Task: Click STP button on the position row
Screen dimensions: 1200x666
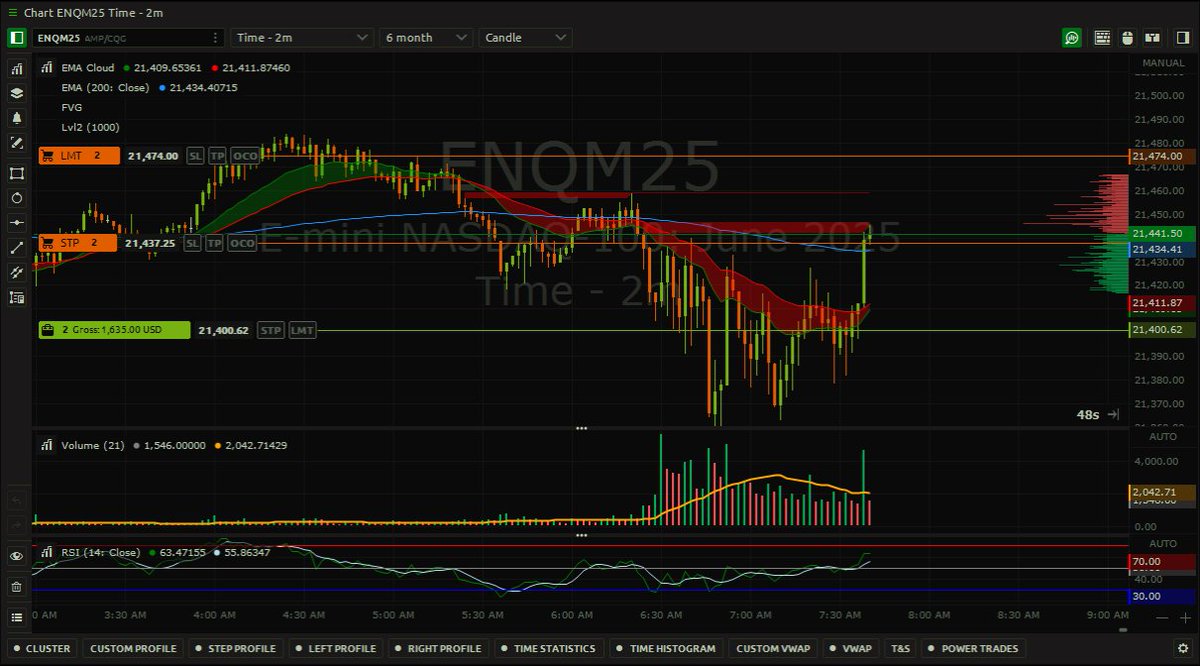Action: 270,330
